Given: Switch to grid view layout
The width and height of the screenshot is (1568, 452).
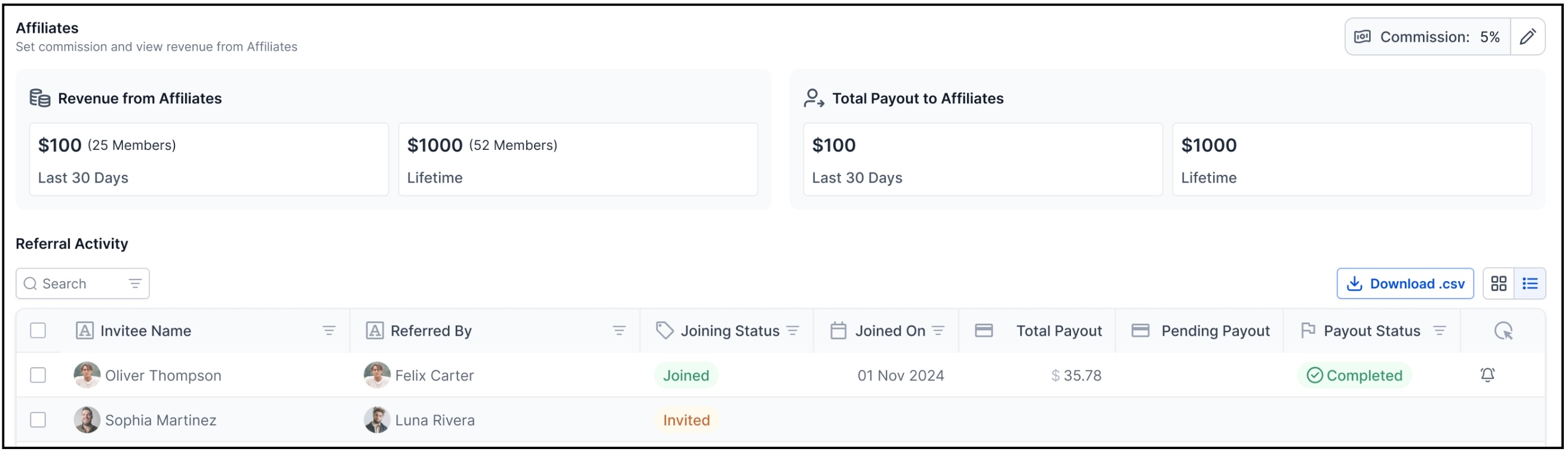Looking at the screenshot, I should click(x=1498, y=284).
